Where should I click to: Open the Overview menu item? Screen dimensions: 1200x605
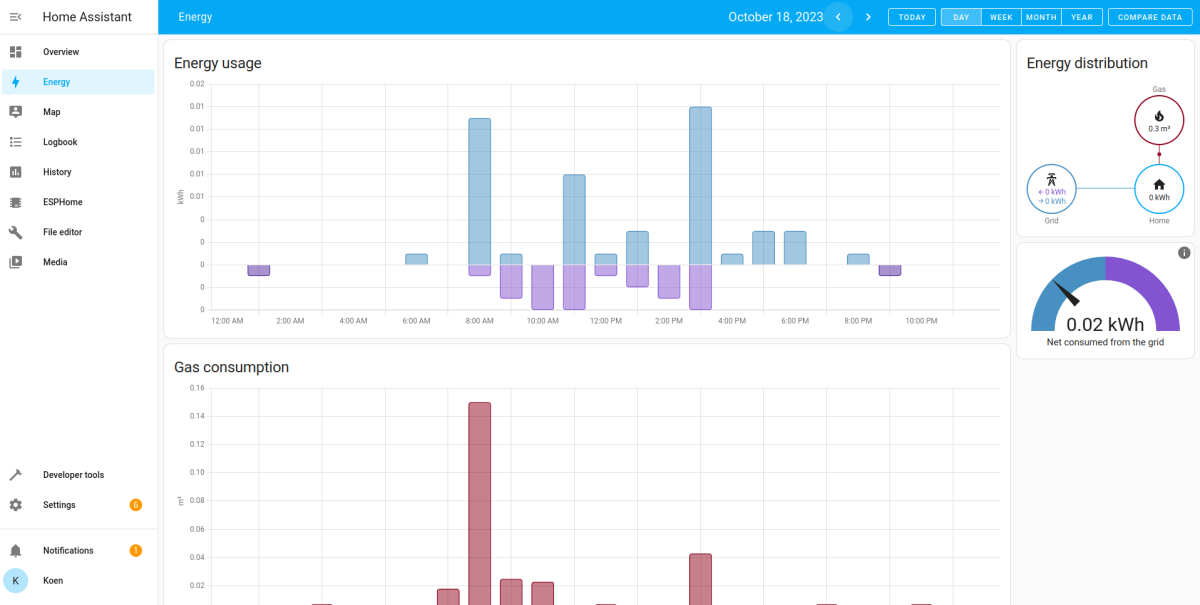[x=79, y=52]
